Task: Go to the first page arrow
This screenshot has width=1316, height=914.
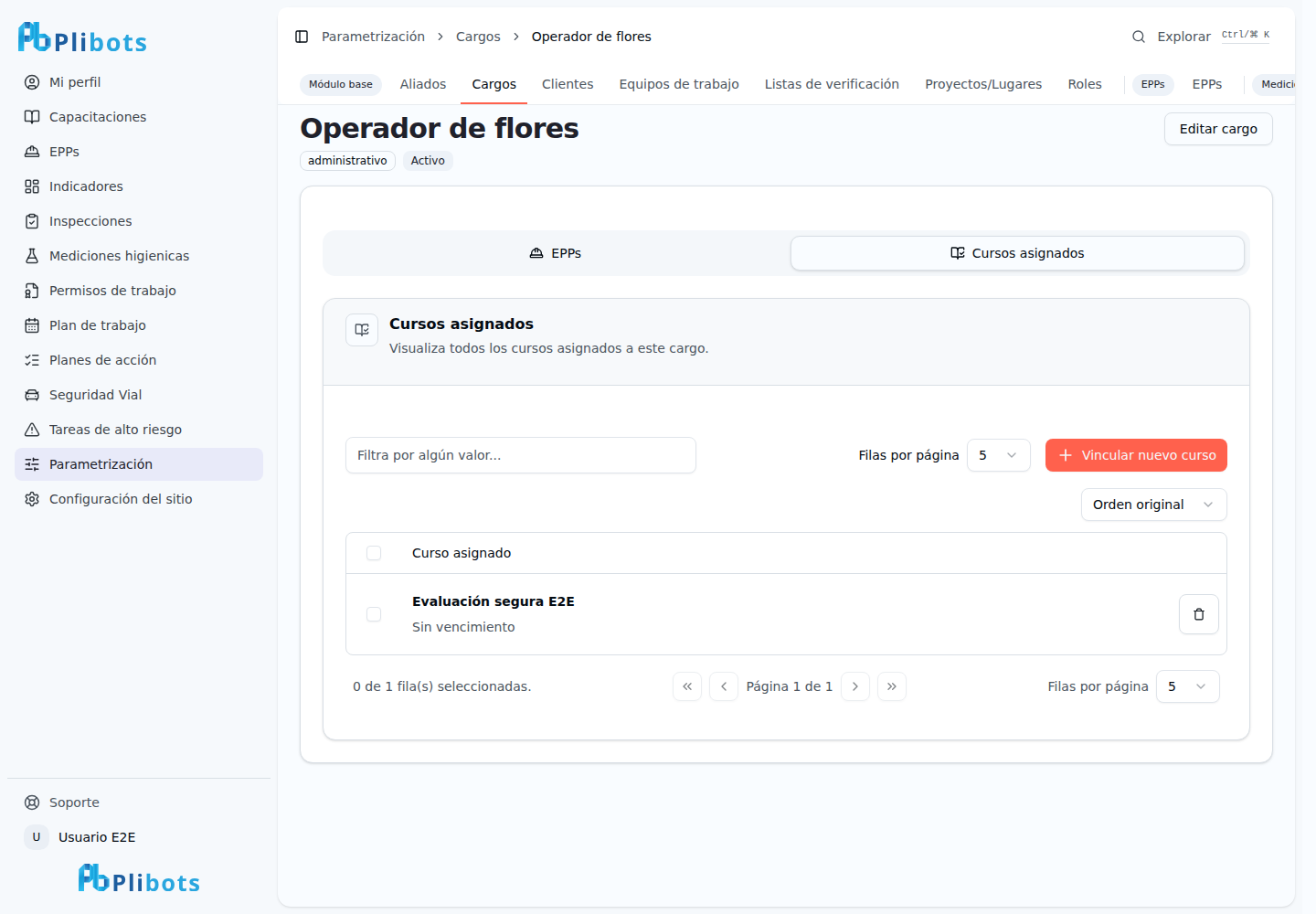Action: point(687,686)
